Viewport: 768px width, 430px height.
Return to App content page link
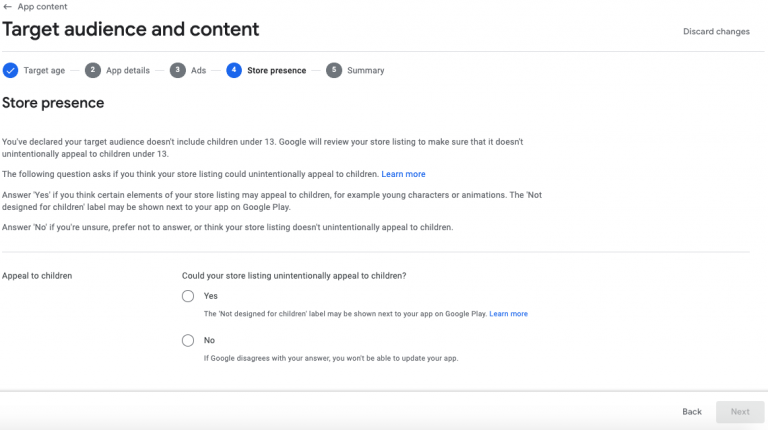[x=42, y=6]
